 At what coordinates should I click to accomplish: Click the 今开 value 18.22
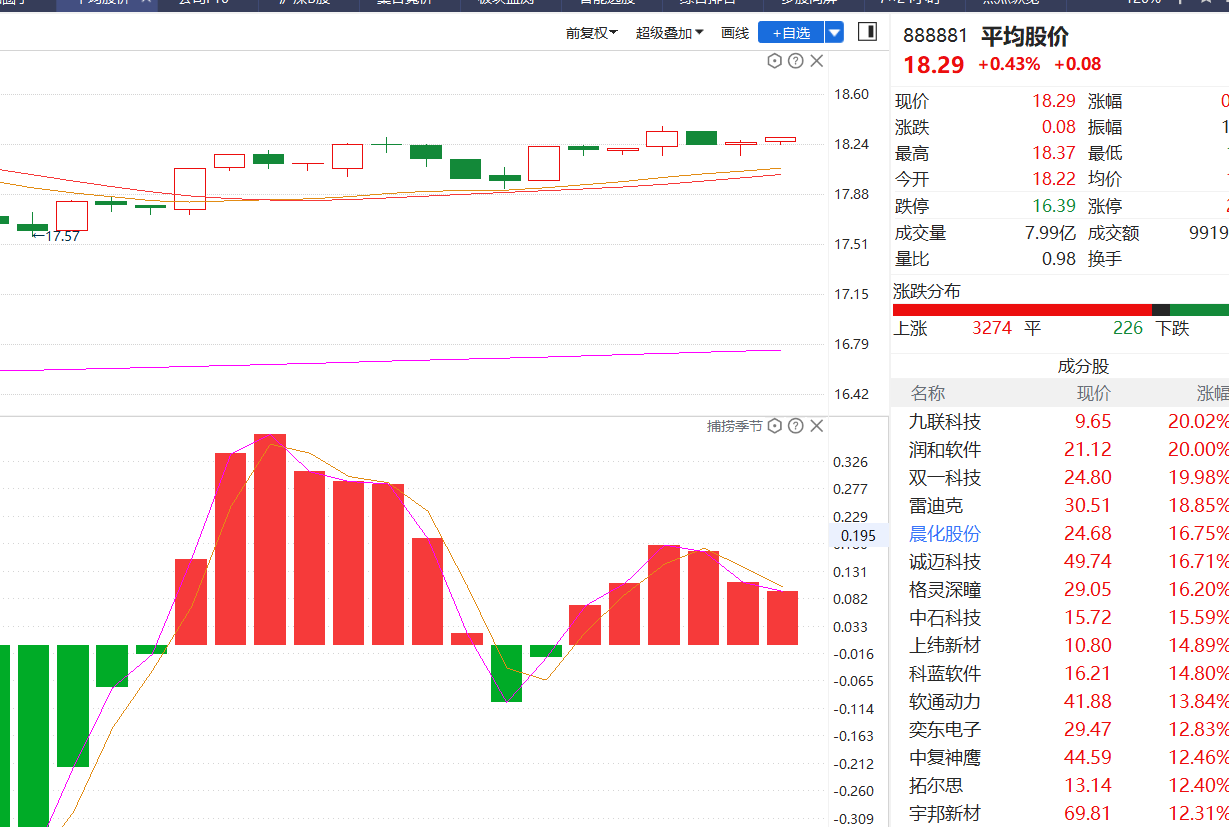pyautogui.click(x=1054, y=179)
